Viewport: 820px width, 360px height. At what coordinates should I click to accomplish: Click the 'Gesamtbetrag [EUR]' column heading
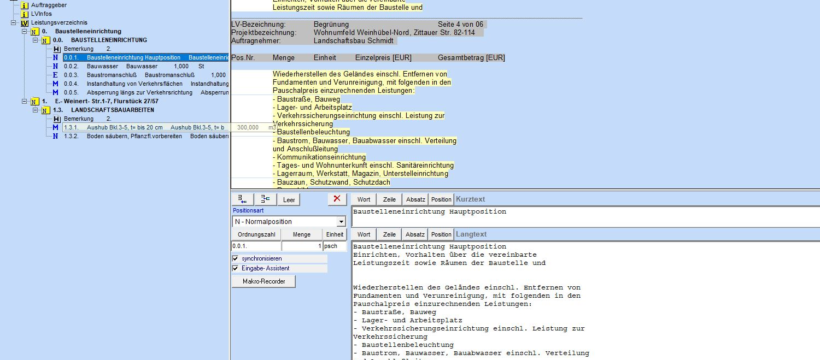click(x=471, y=58)
